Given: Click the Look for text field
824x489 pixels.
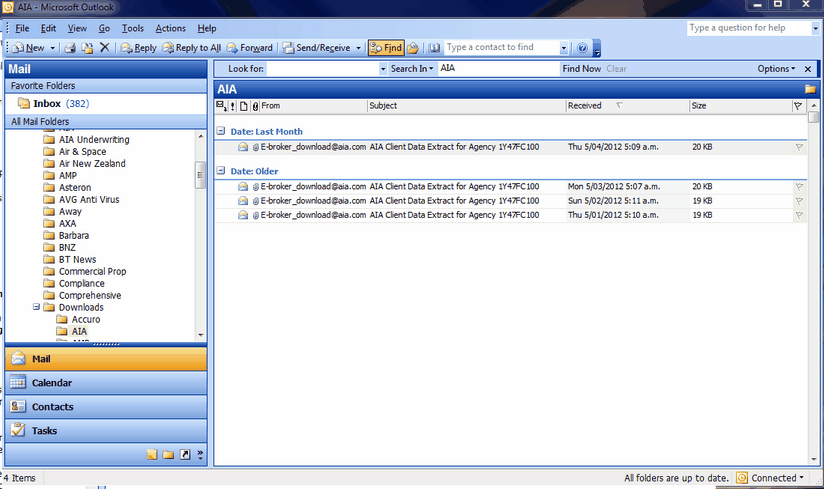Looking at the screenshot, I should pyautogui.click(x=323, y=68).
